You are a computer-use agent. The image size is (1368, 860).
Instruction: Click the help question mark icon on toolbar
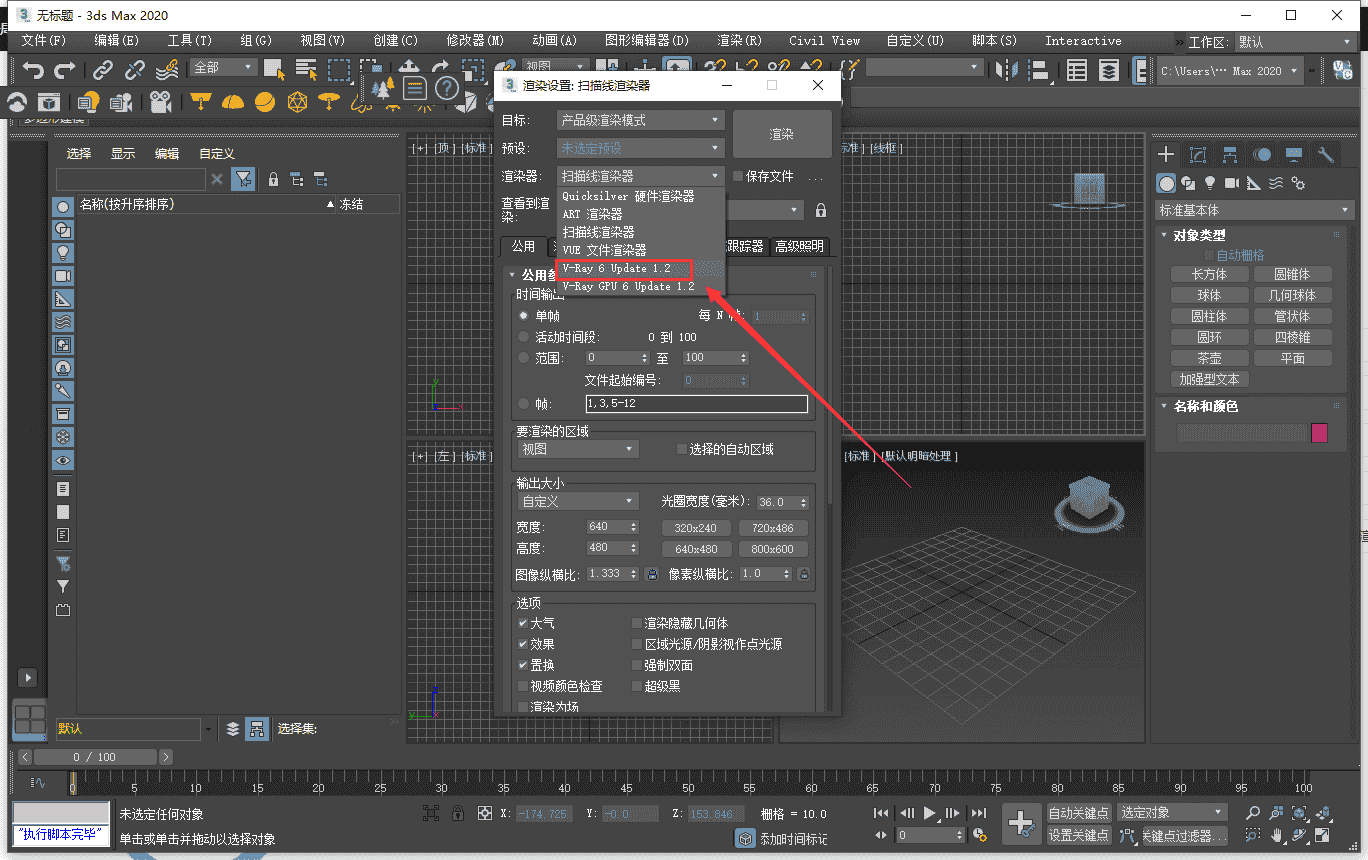pos(447,86)
